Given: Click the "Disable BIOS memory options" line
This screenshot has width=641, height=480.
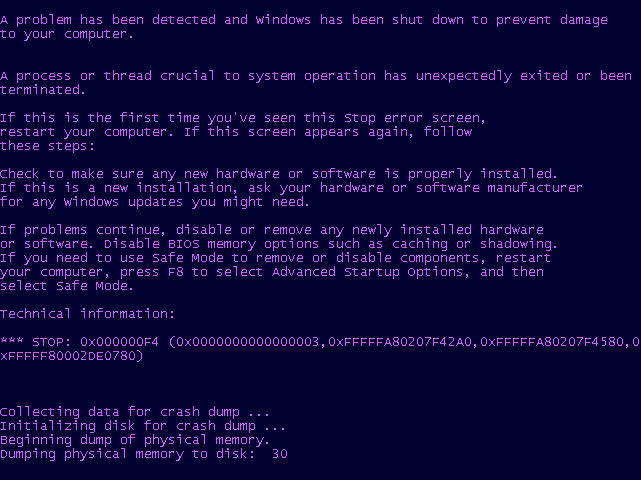Looking at the screenshot, I should (x=279, y=244).
